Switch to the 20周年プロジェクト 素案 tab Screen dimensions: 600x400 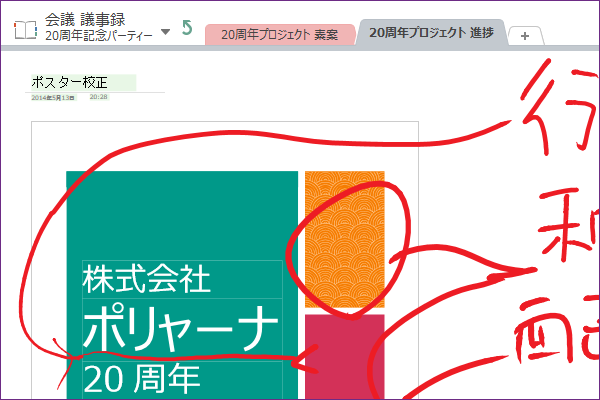[x=280, y=35]
